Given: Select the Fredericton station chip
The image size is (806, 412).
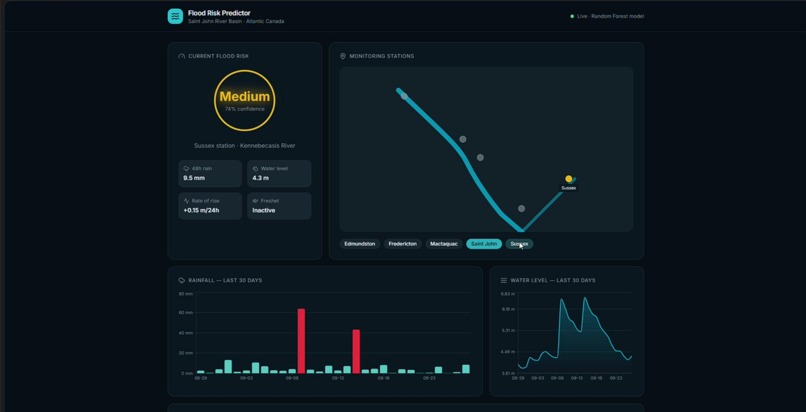Looking at the screenshot, I should pos(403,244).
